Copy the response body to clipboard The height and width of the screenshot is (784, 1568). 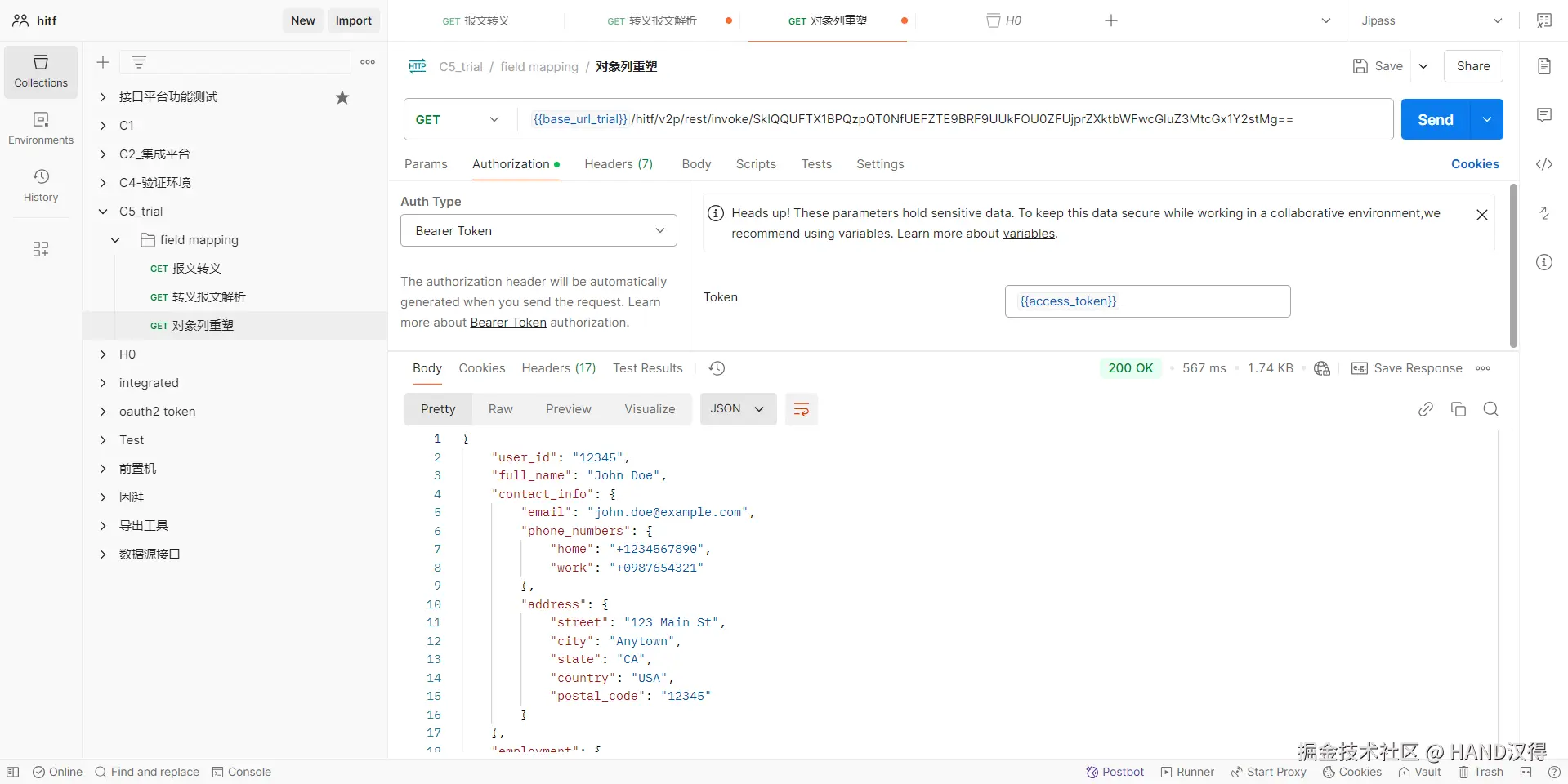click(x=1458, y=409)
